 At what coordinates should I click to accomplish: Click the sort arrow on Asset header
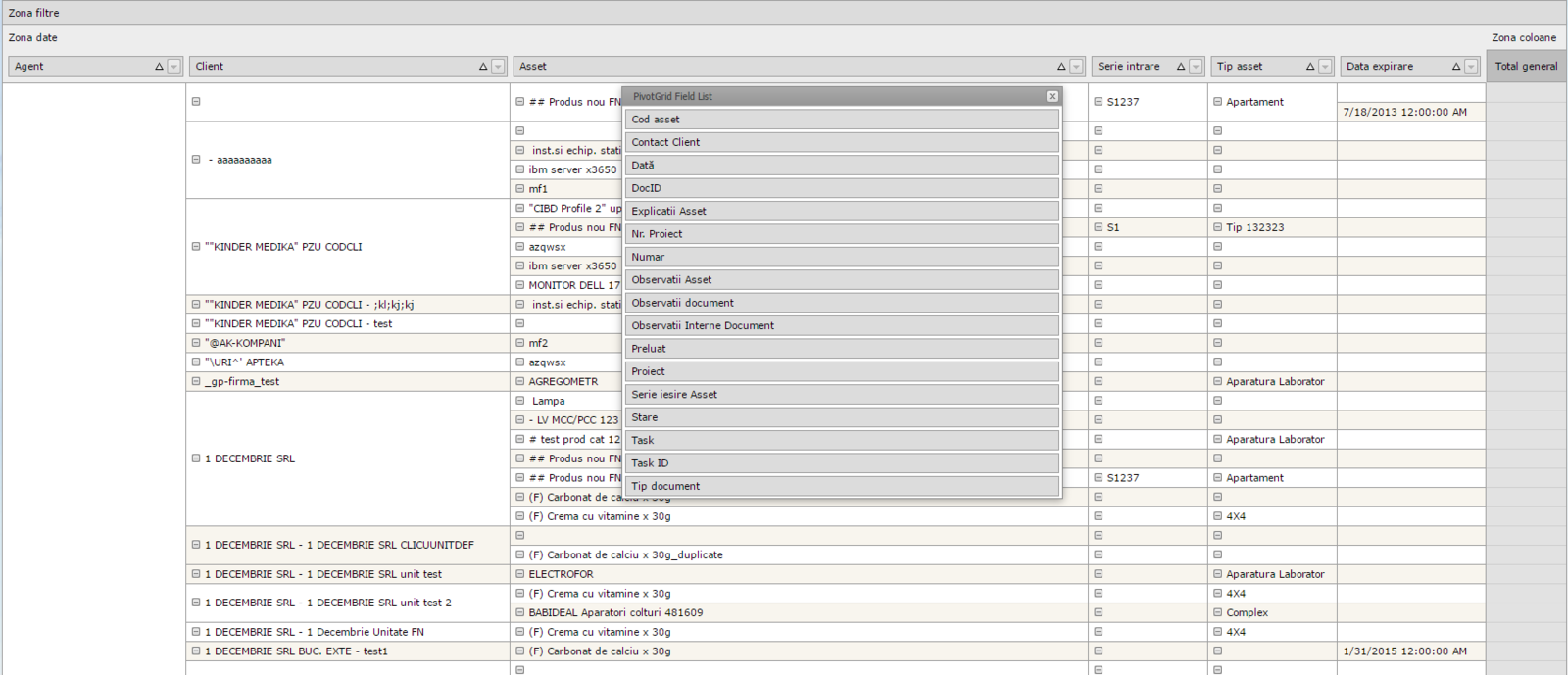[1061, 67]
